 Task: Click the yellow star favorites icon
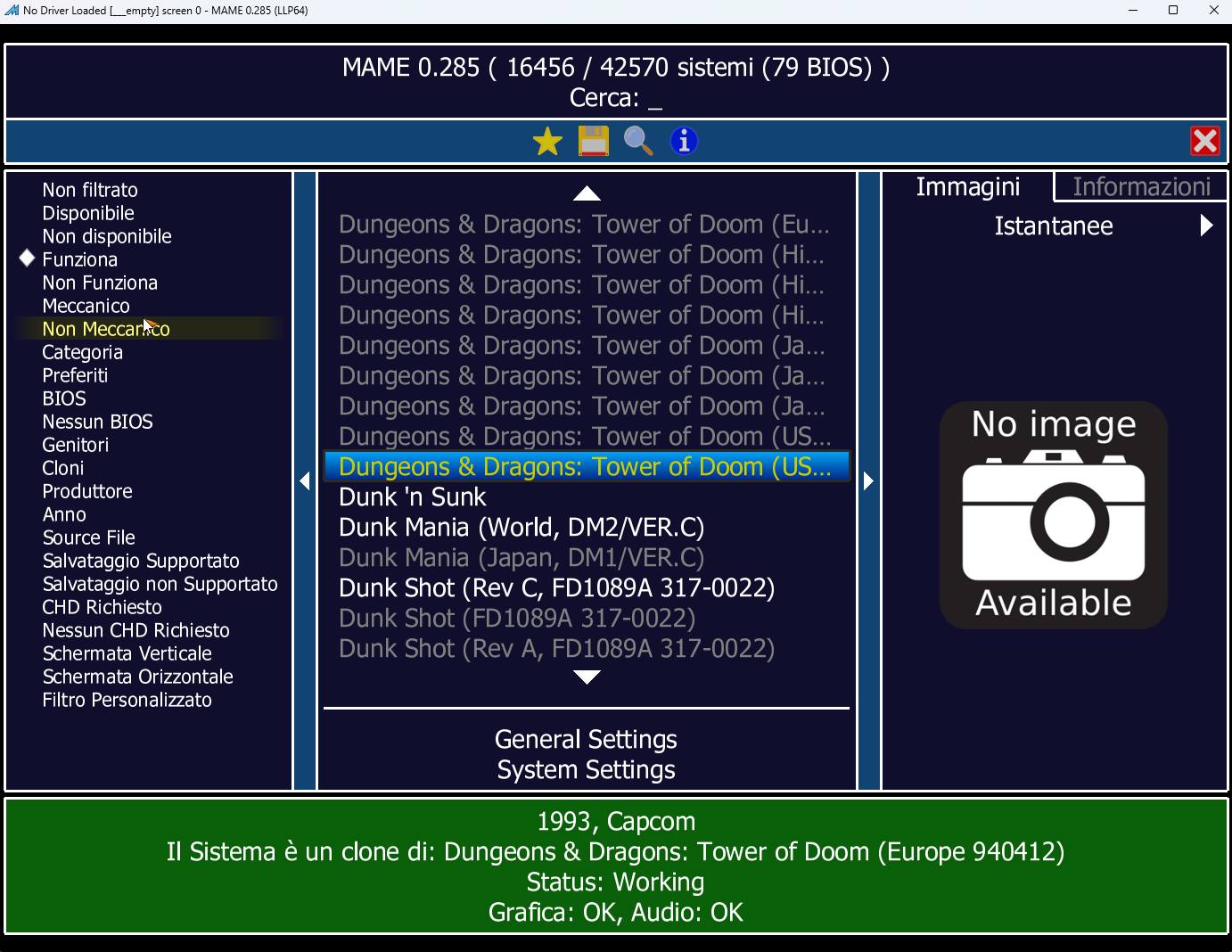(x=547, y=141)
